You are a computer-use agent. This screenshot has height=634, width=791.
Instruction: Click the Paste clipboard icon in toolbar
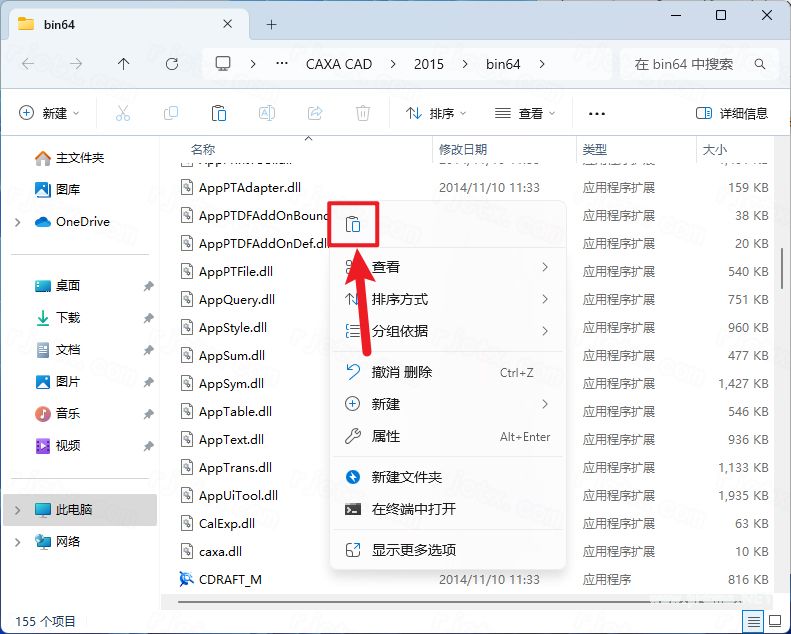pyautogui.click(x=219, y=113)
